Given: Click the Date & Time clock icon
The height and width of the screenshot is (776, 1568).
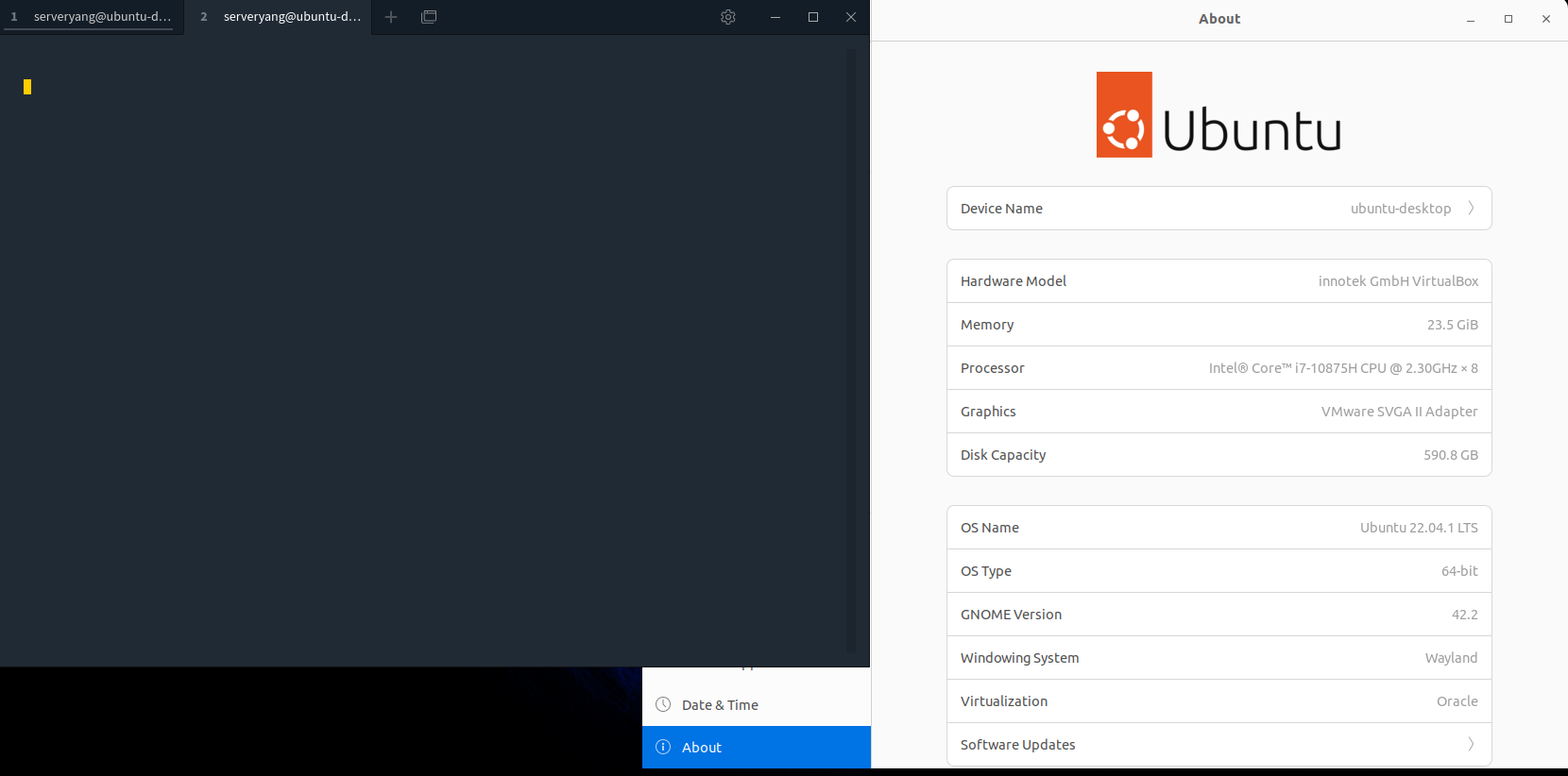Looking at the screenshot, I should [663, 705].
